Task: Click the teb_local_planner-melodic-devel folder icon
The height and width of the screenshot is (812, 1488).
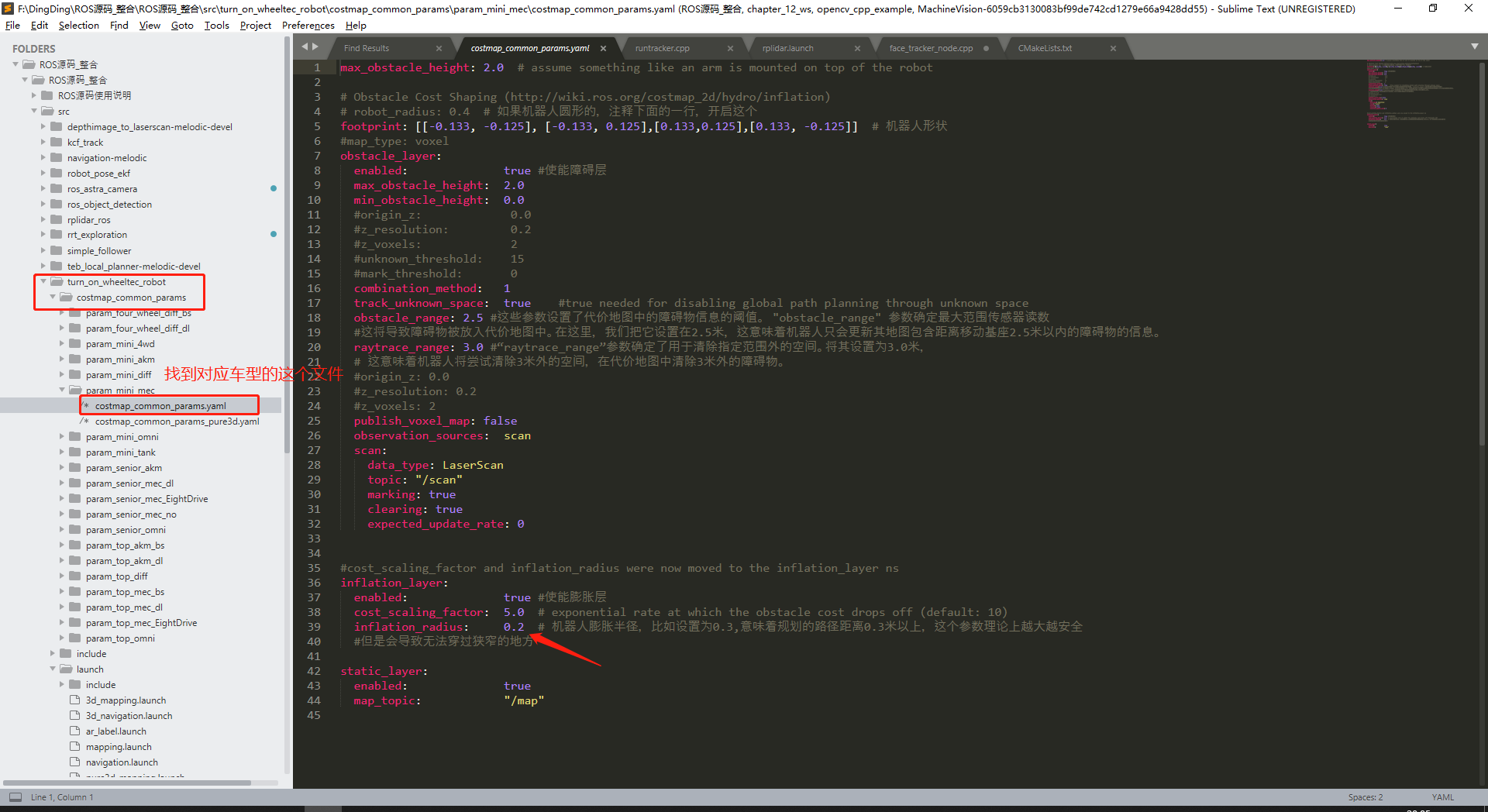Action: 57,266
